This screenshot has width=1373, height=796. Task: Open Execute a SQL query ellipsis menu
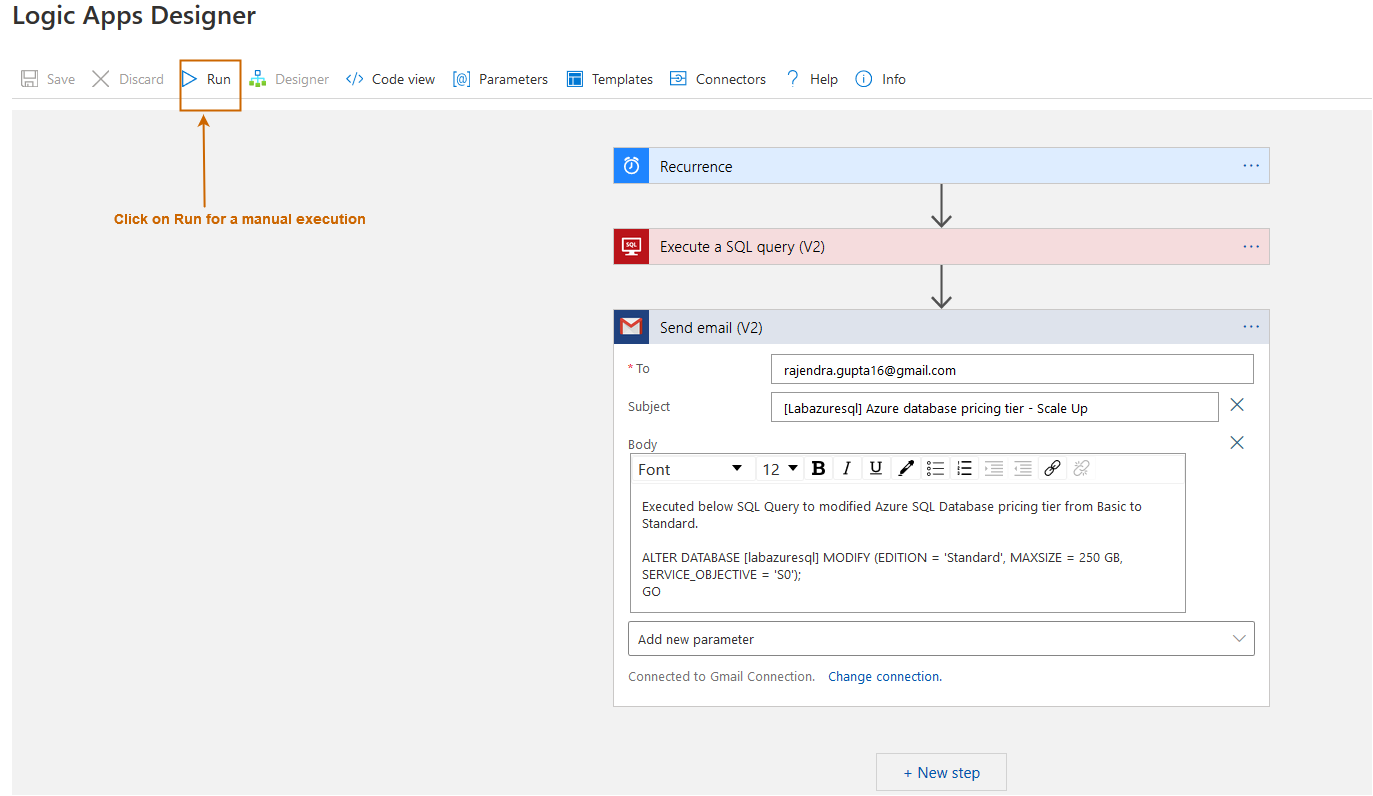[1251, 247]
